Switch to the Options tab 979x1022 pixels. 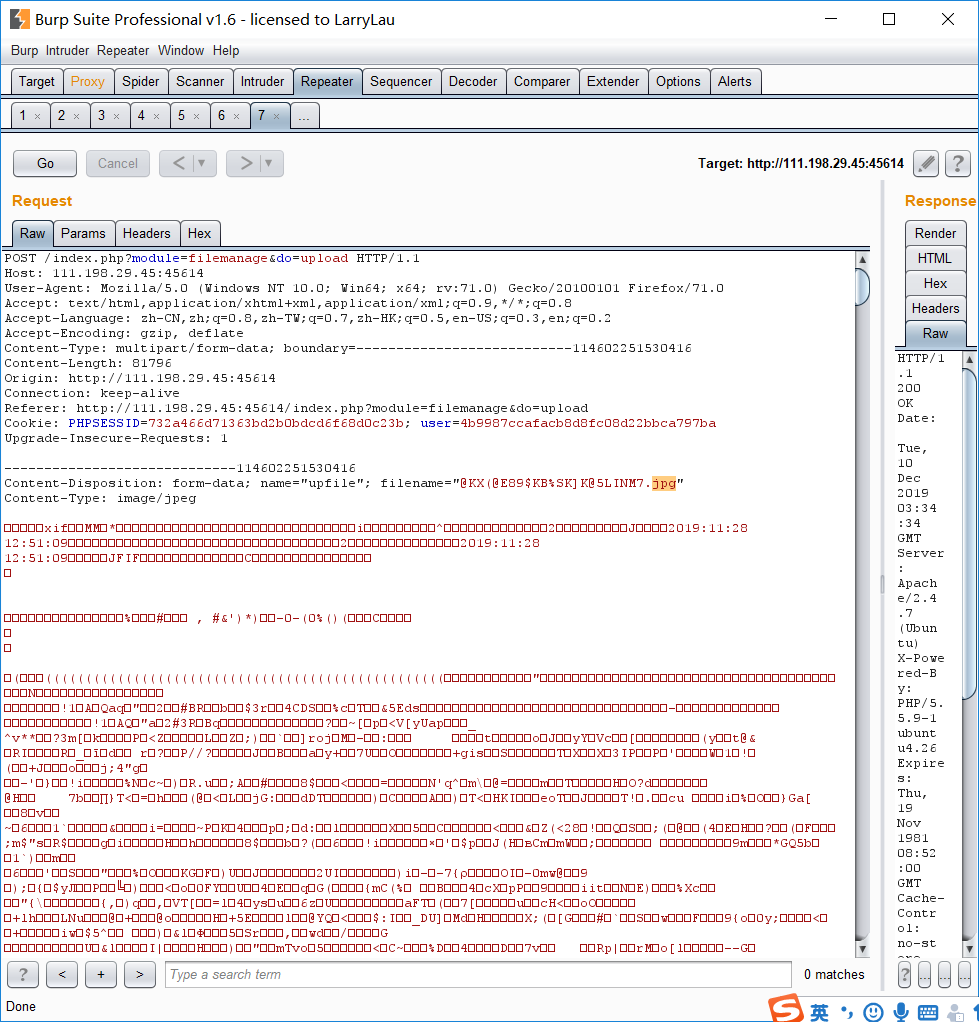[x=678, y=82]
